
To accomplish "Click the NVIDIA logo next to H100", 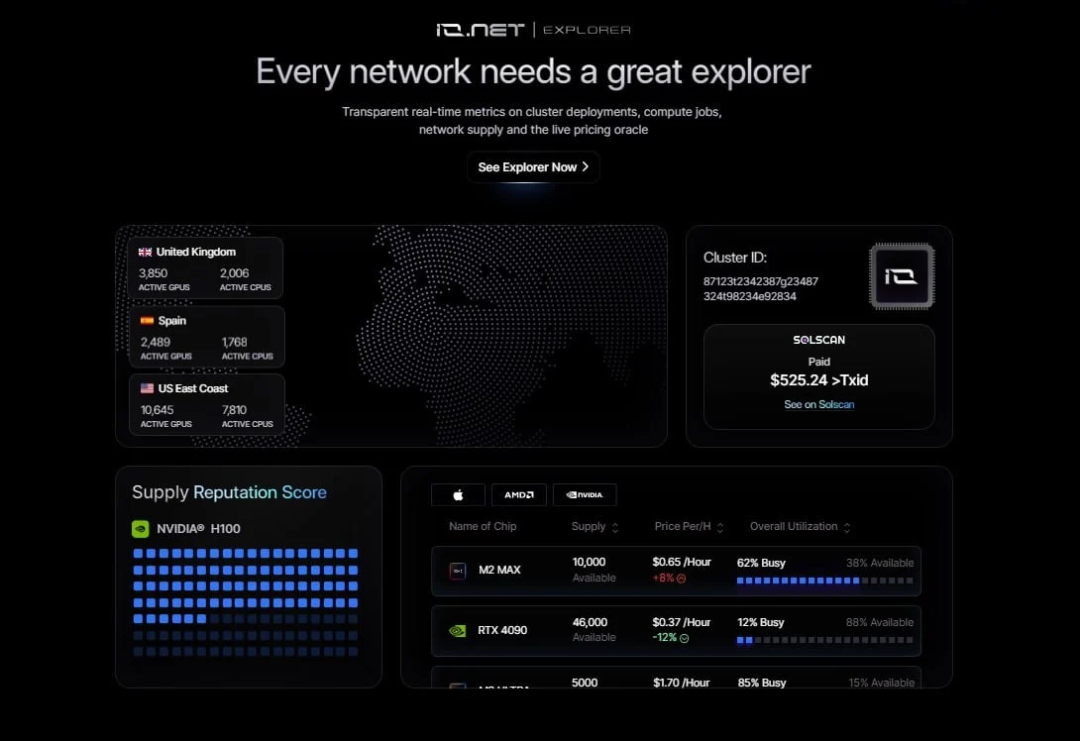I will [x=141, y=528].
